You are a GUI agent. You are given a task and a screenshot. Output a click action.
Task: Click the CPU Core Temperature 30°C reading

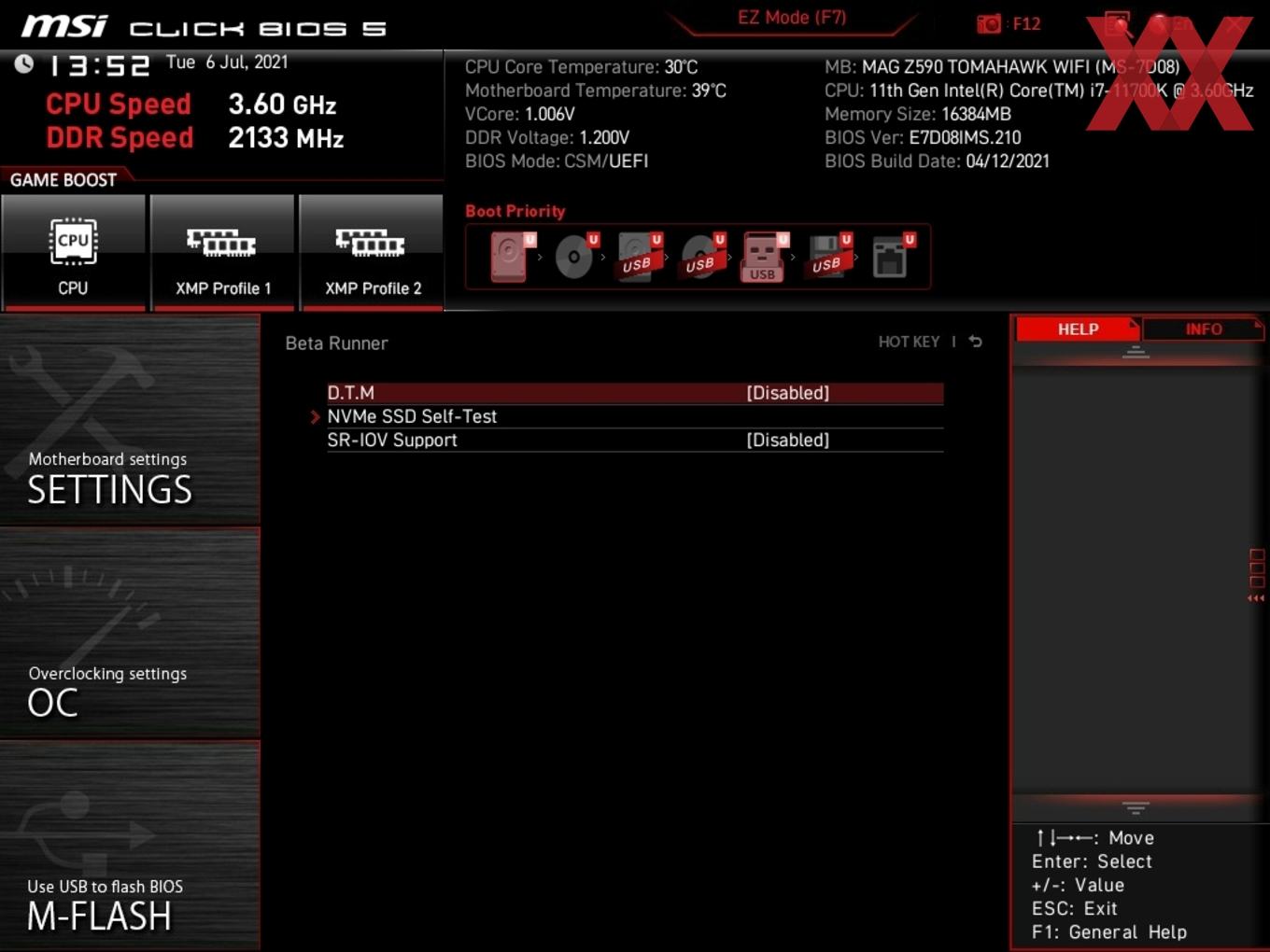coord(581,66)
